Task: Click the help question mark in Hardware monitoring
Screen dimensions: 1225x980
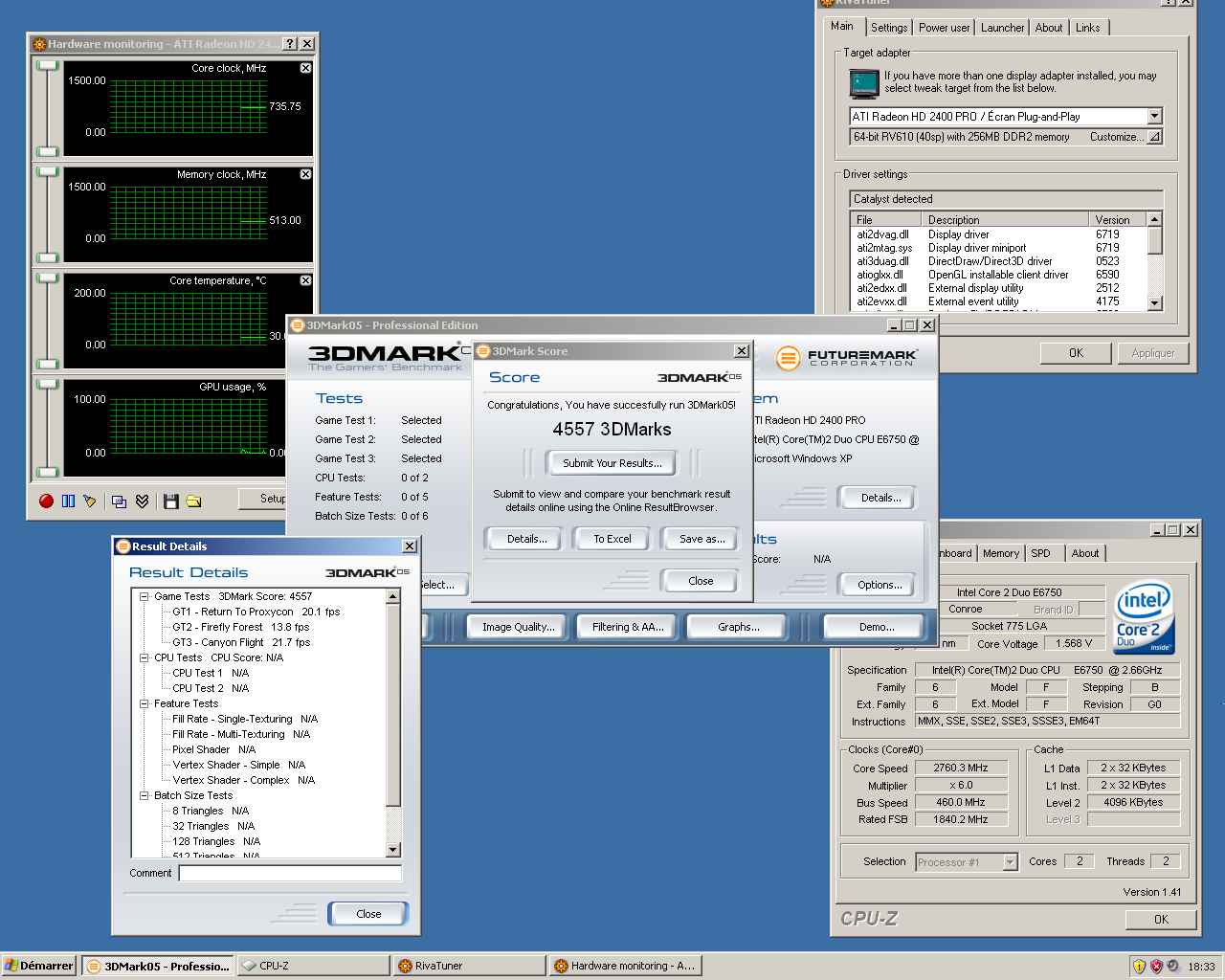Action: tap(290, 44)
